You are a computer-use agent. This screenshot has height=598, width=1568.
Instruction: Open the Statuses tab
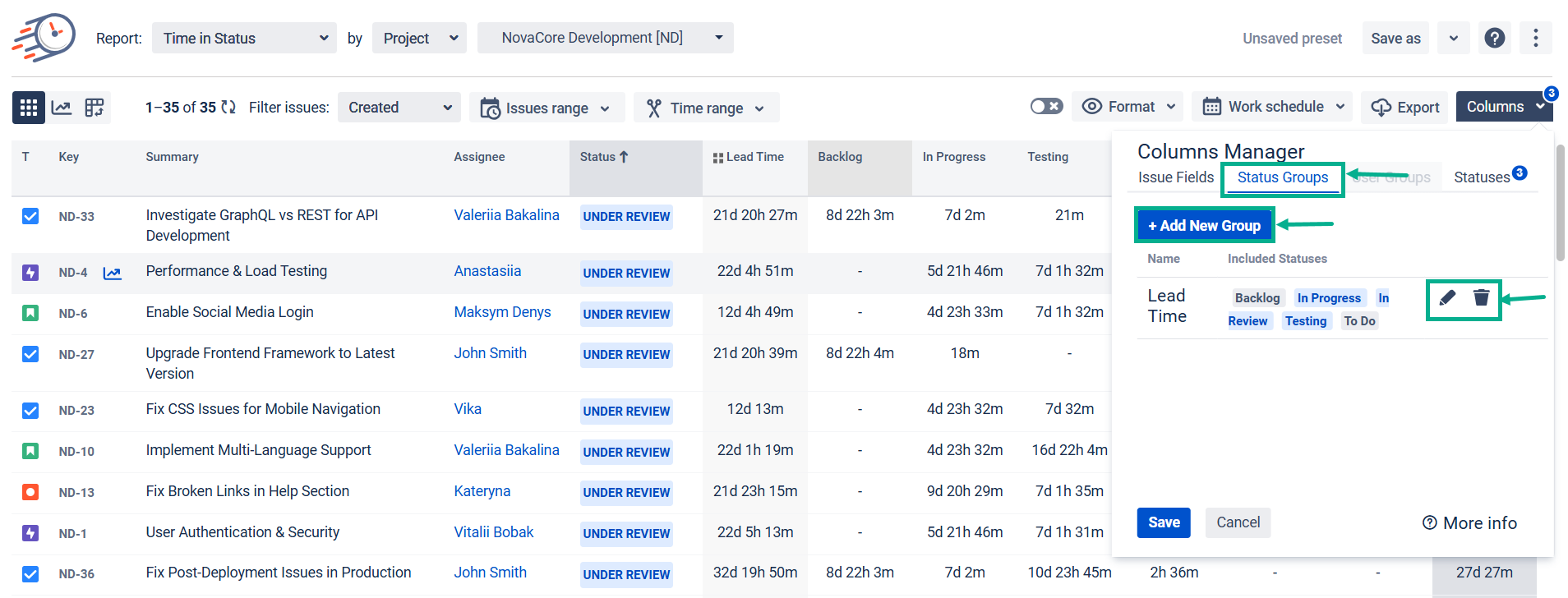(1482, 177)
